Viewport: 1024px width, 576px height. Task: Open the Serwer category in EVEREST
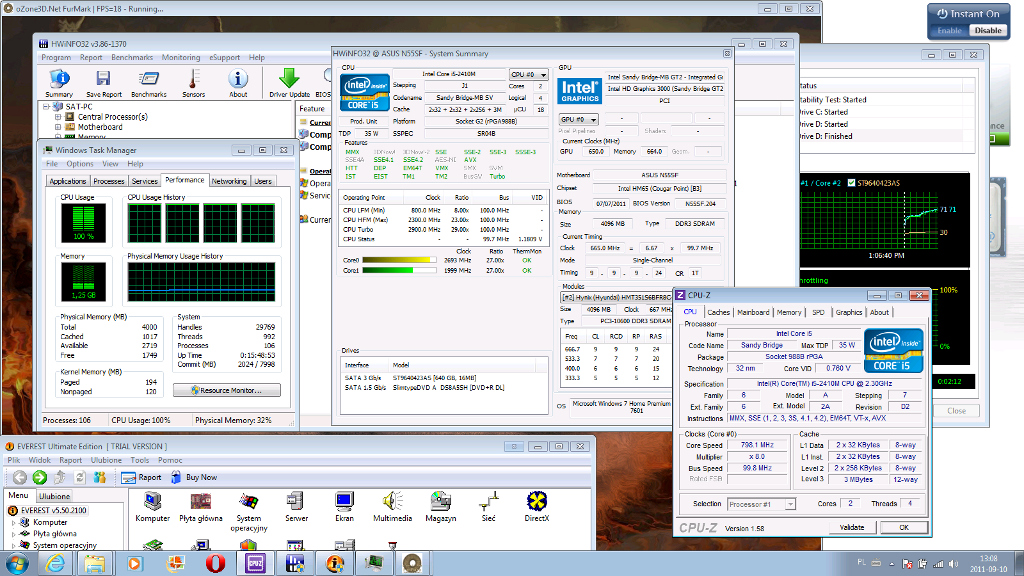click(x=296, y=507)
